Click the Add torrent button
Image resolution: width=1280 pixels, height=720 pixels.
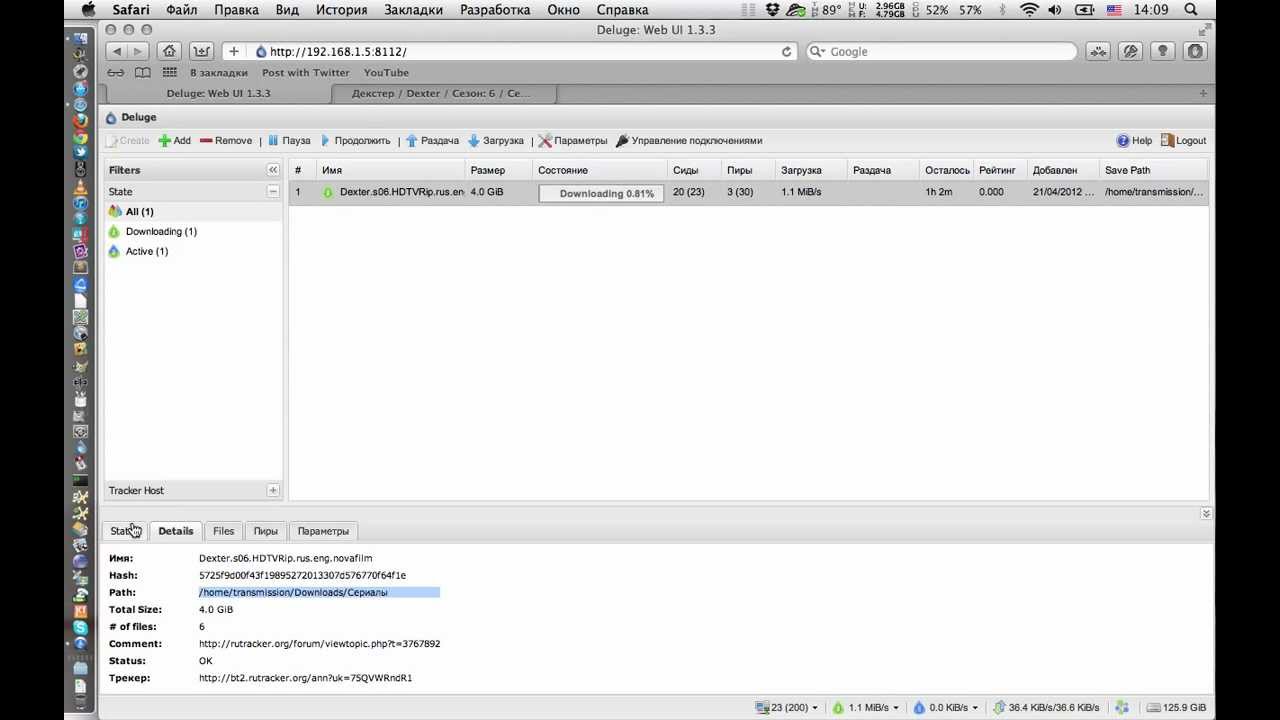tap(174, 141)
